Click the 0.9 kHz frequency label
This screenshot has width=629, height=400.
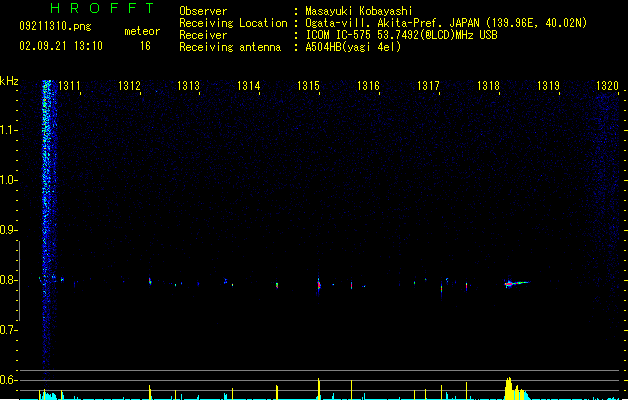pyautogui.click(x=8, y=230)
